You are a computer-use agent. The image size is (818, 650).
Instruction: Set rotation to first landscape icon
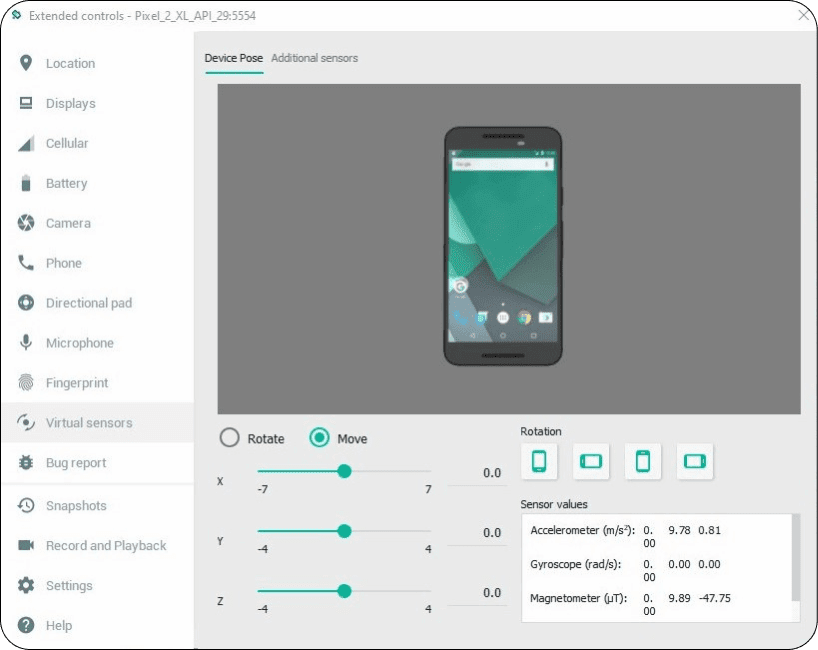point(591,461)
